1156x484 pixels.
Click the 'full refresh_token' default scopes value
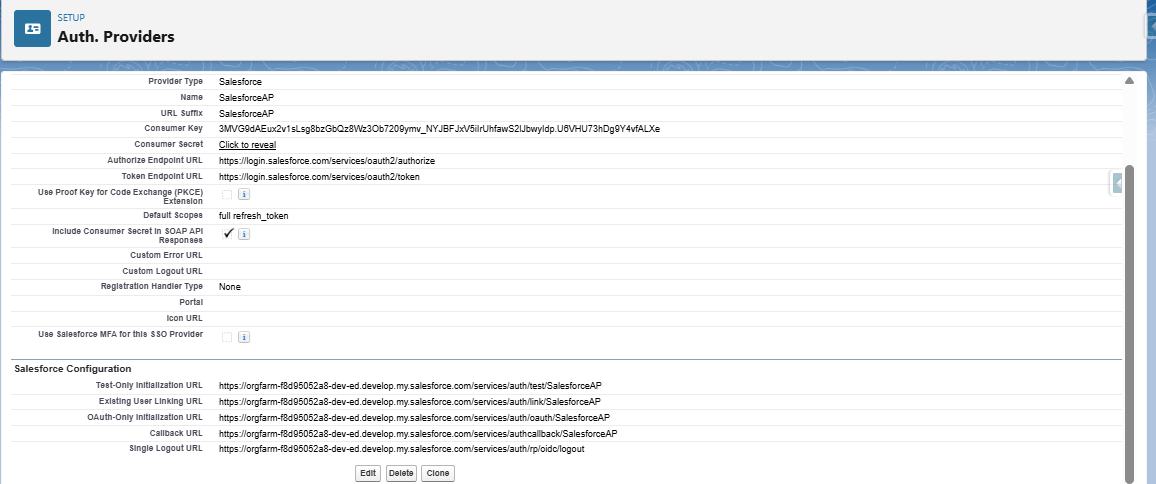click(254, 216)
